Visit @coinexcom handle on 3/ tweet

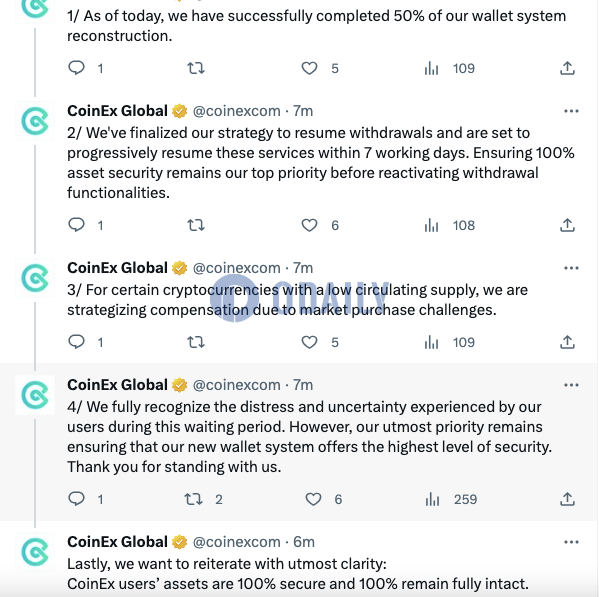(236, 268)
